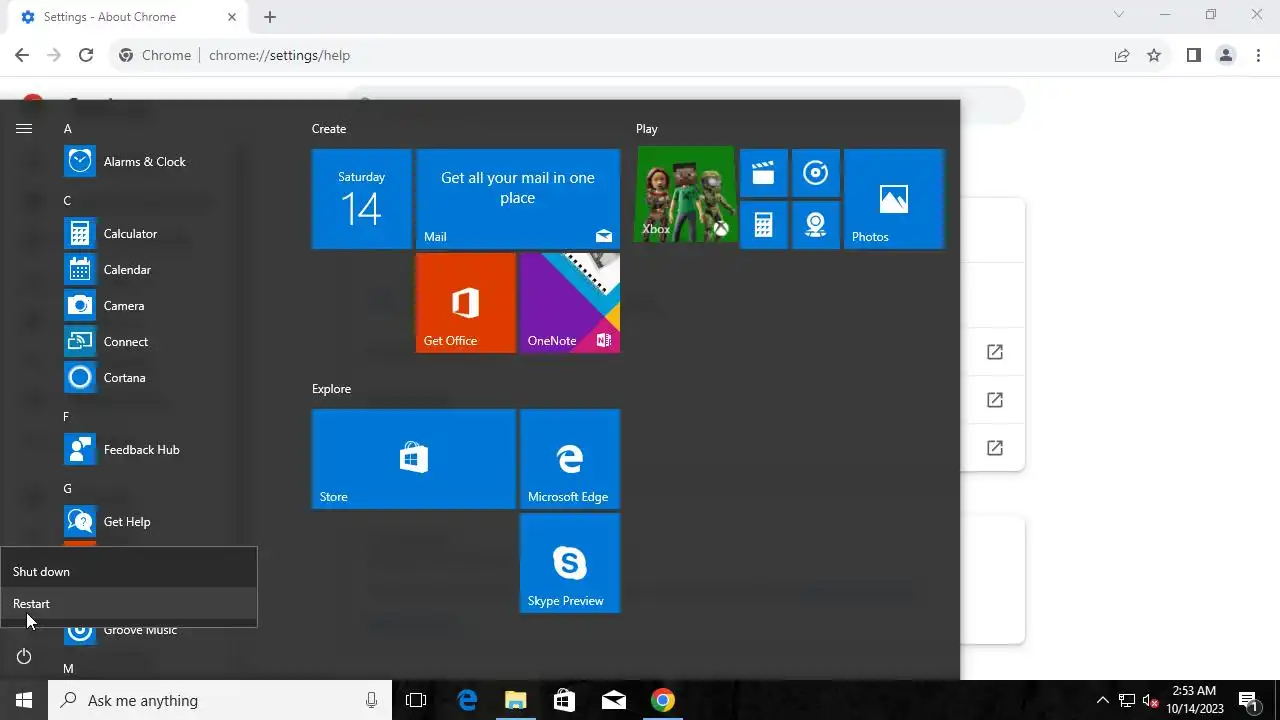This screenshot has height=720, width=1280.
Task: Open the taskbar clock and date
Action: [1195, 700]
